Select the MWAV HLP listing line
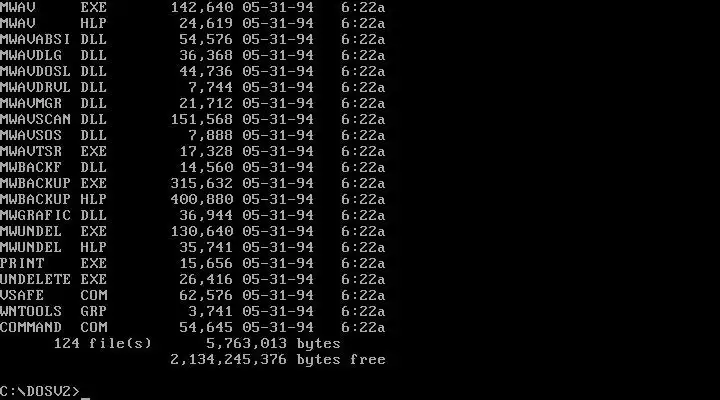The image size is (720, 400). (x=192, y=23)
